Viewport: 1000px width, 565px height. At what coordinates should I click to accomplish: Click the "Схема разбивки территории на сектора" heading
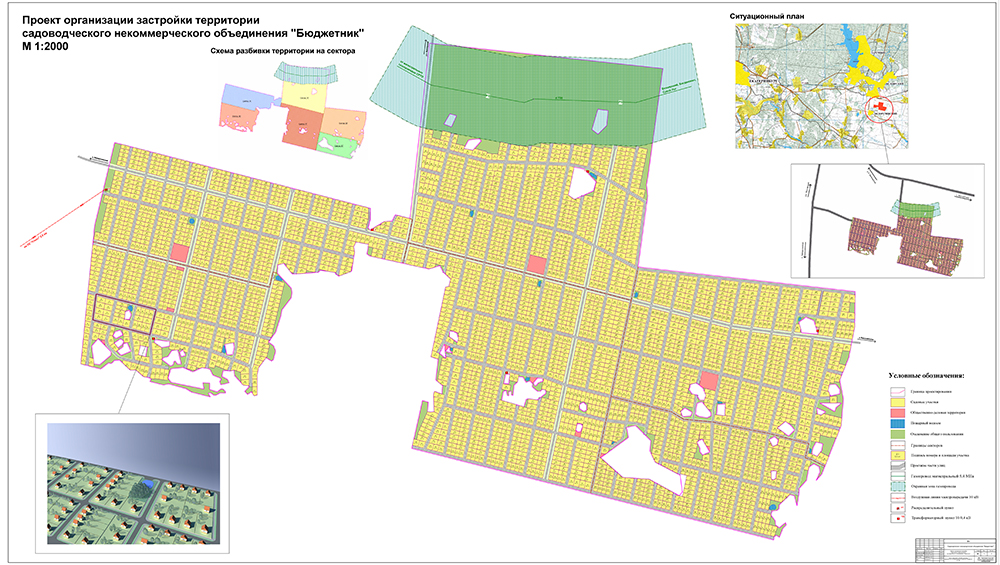[282, 50]
